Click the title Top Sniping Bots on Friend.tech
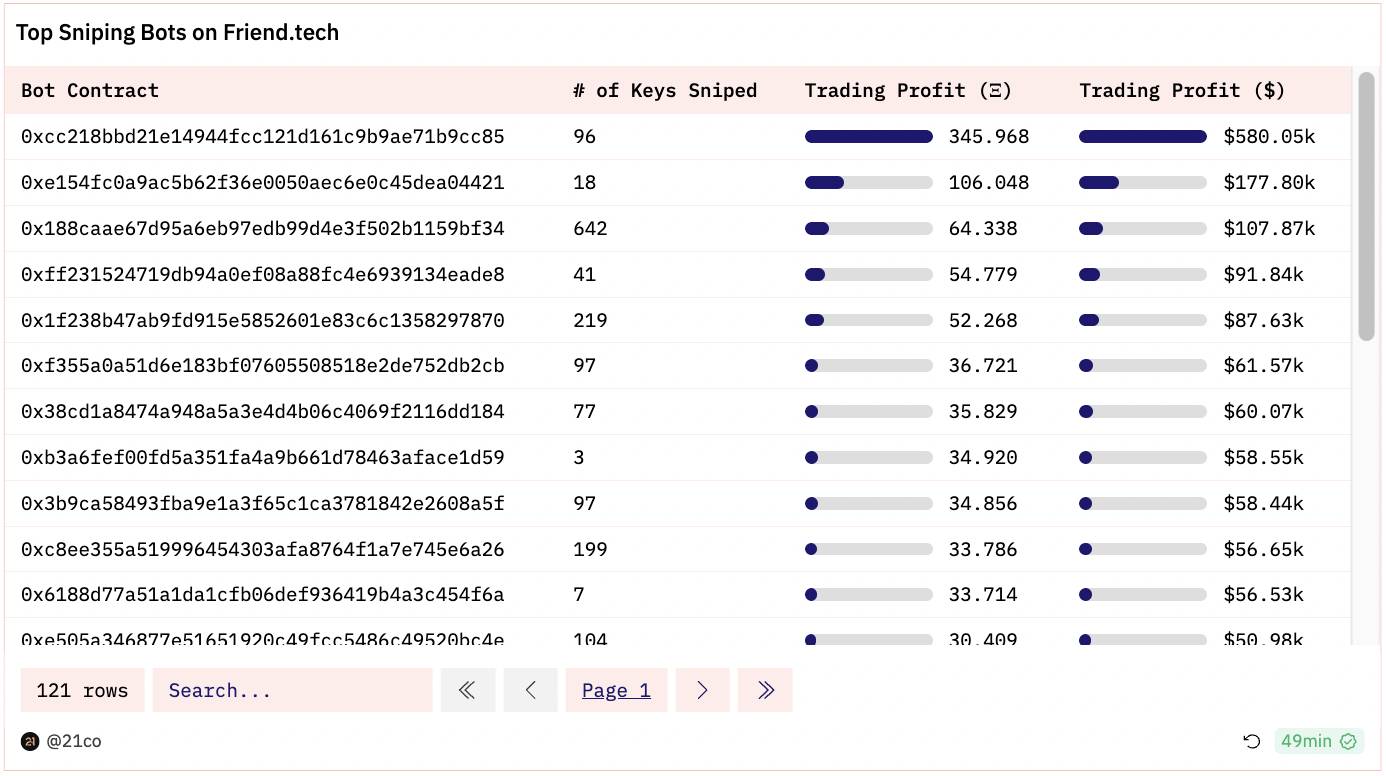The width and height of the screenshot is (1386, 776). (177, 32)
